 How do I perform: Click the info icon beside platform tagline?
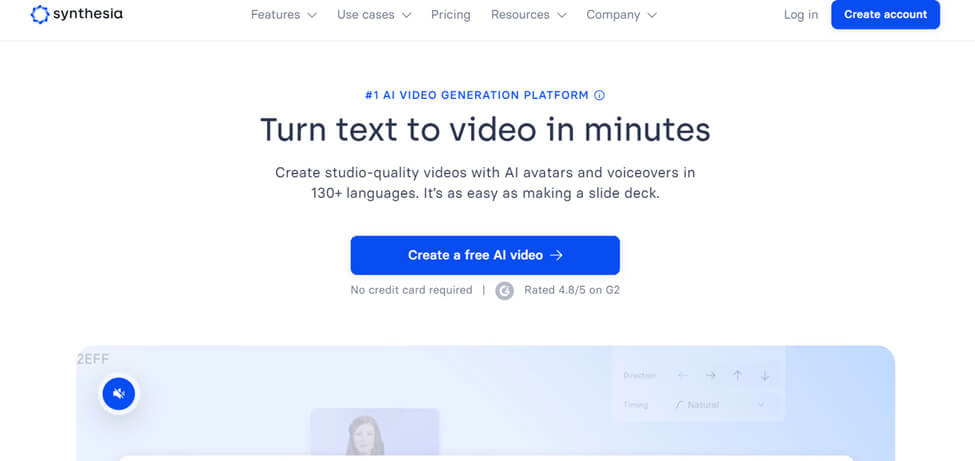[600, 96]
